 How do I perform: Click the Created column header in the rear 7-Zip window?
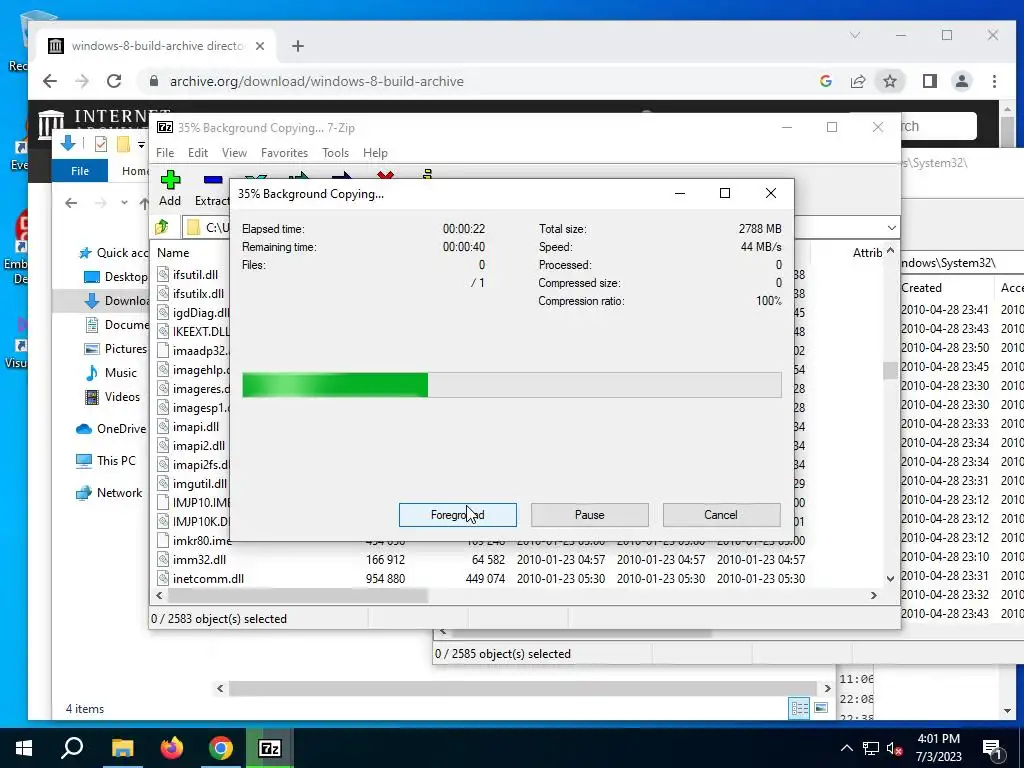921,288
